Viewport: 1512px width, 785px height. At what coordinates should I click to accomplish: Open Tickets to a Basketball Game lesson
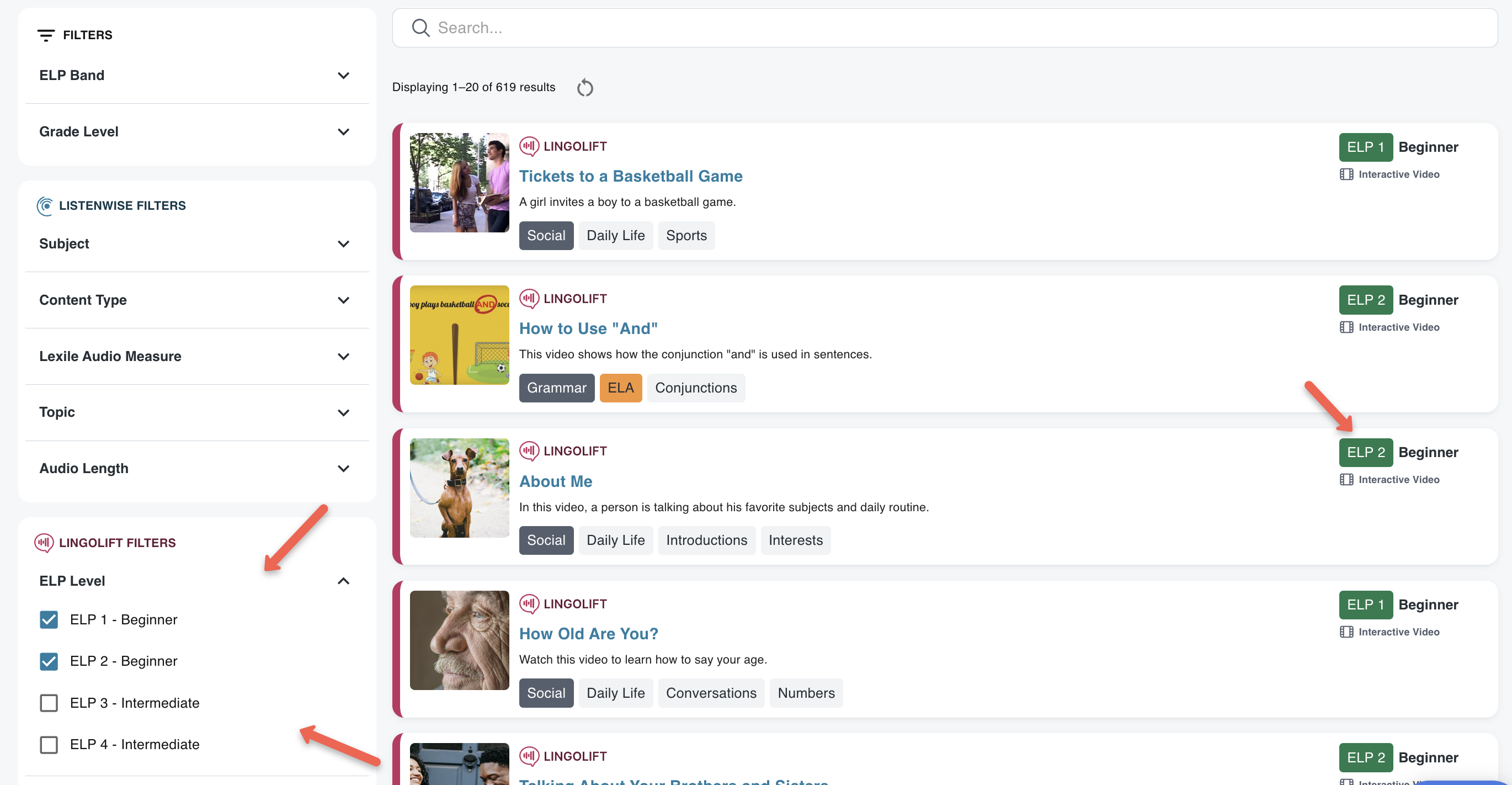click(630, 176)
